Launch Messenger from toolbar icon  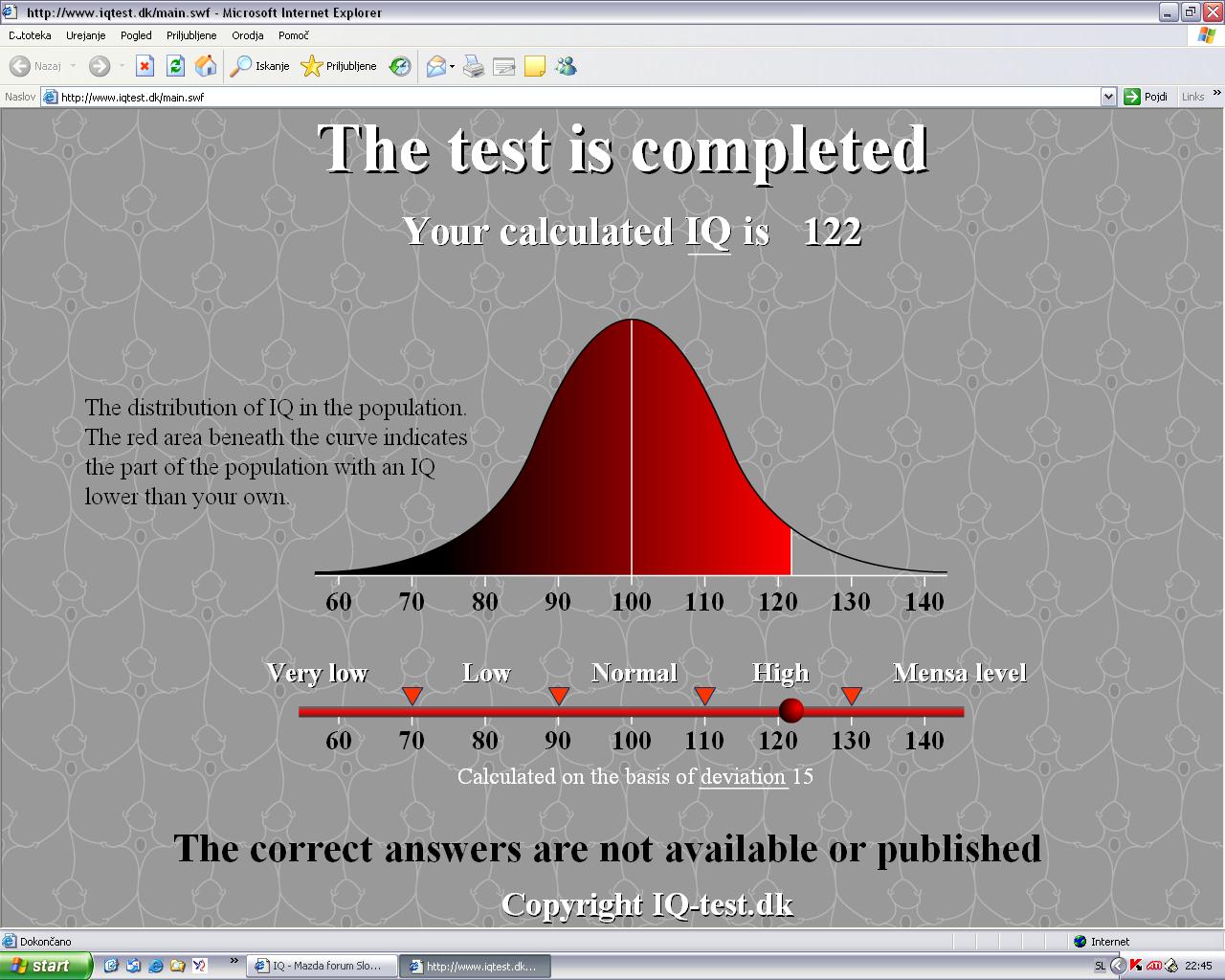click(x=566, y=66)
